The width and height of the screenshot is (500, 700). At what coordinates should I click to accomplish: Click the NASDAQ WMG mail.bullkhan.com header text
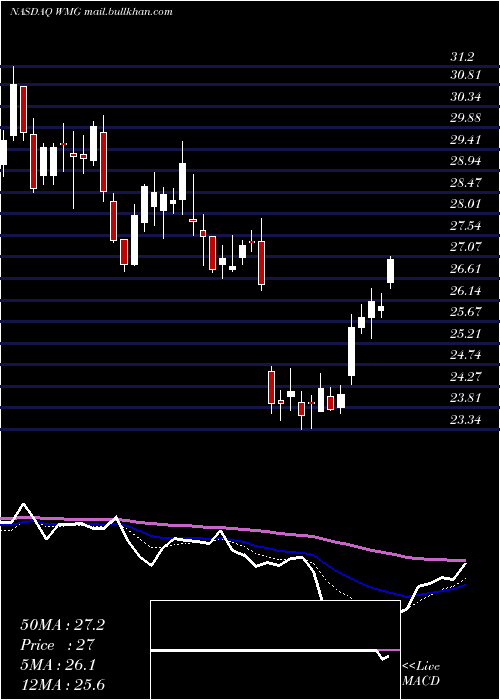(92, 12)
